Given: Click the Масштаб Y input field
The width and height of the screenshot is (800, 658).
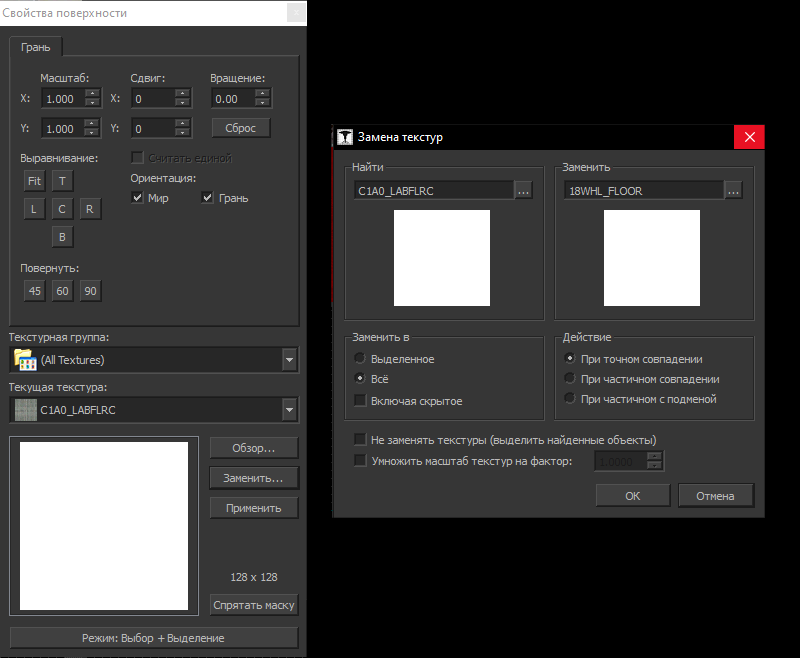Looking at the screenshot, I should click(63, 129).
